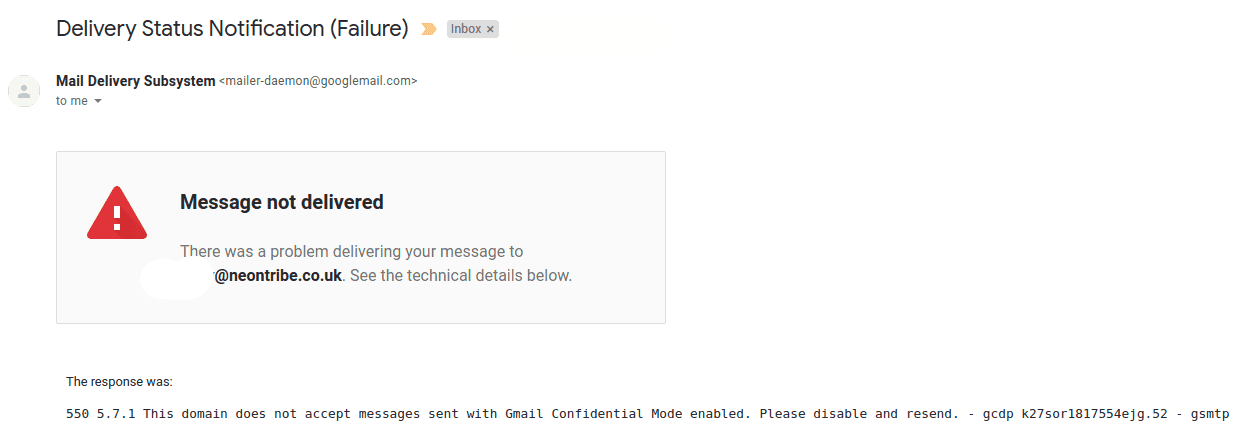Click the sender's avatar icon
The image size is (1248, 441).
(24, 91)
